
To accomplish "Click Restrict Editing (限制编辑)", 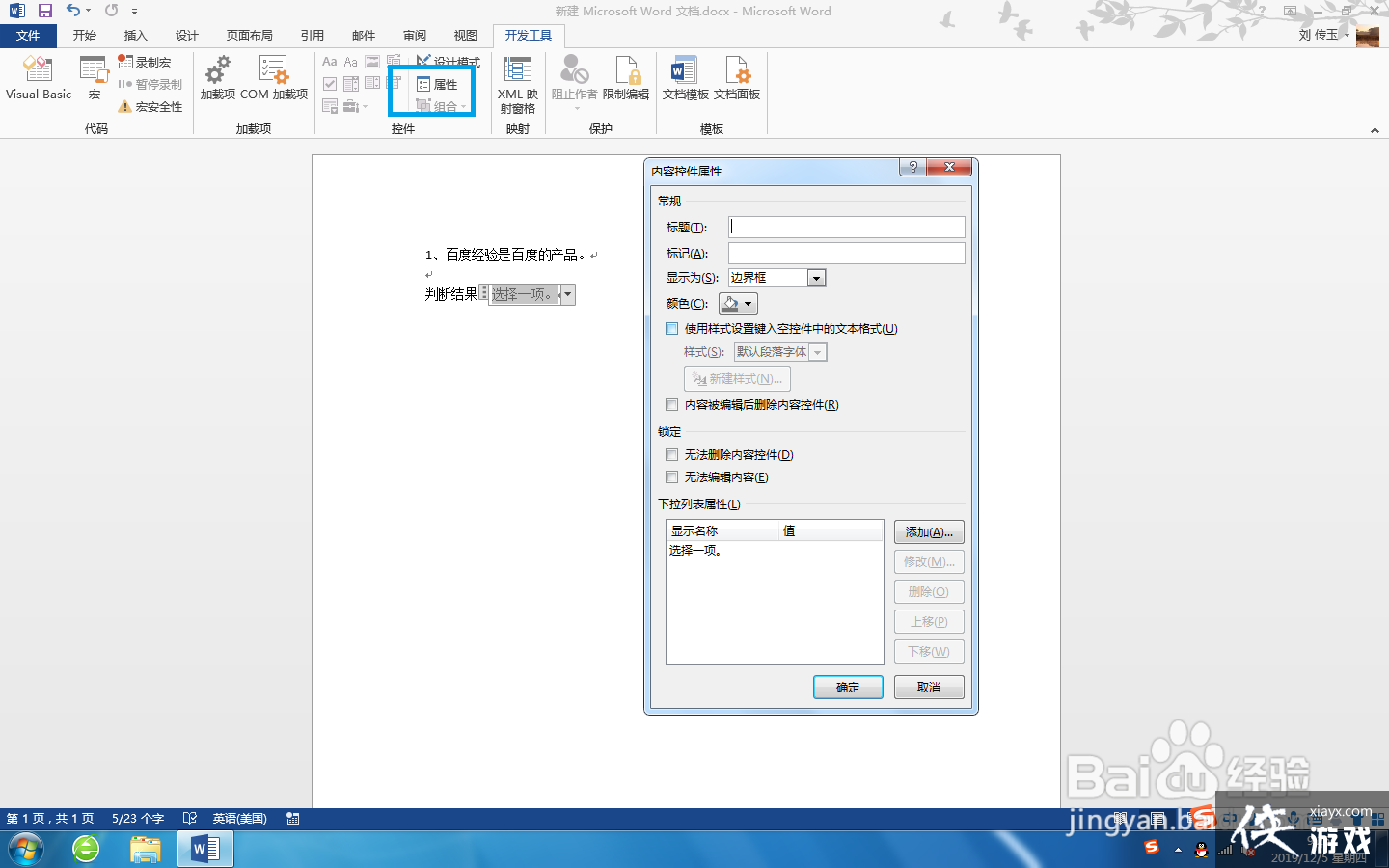I will [626, 77].
